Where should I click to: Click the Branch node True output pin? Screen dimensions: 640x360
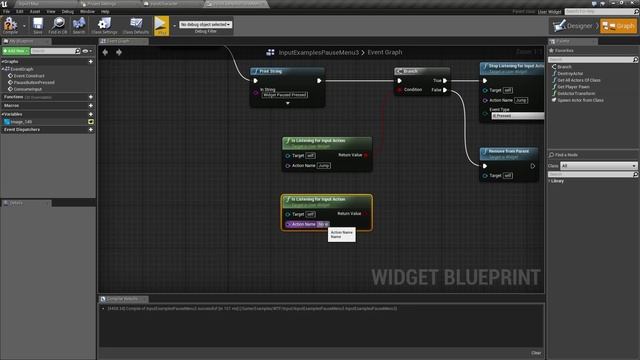coord(445,81)
